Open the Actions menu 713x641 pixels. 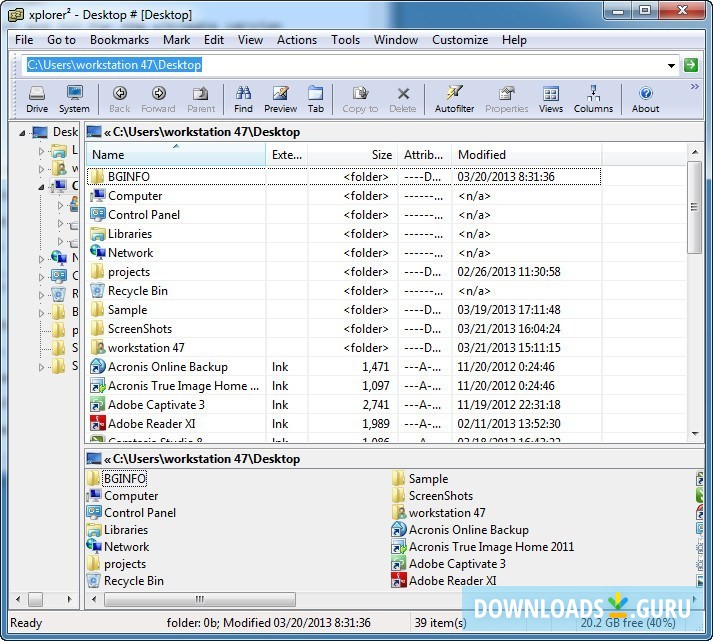pos(297,40)
